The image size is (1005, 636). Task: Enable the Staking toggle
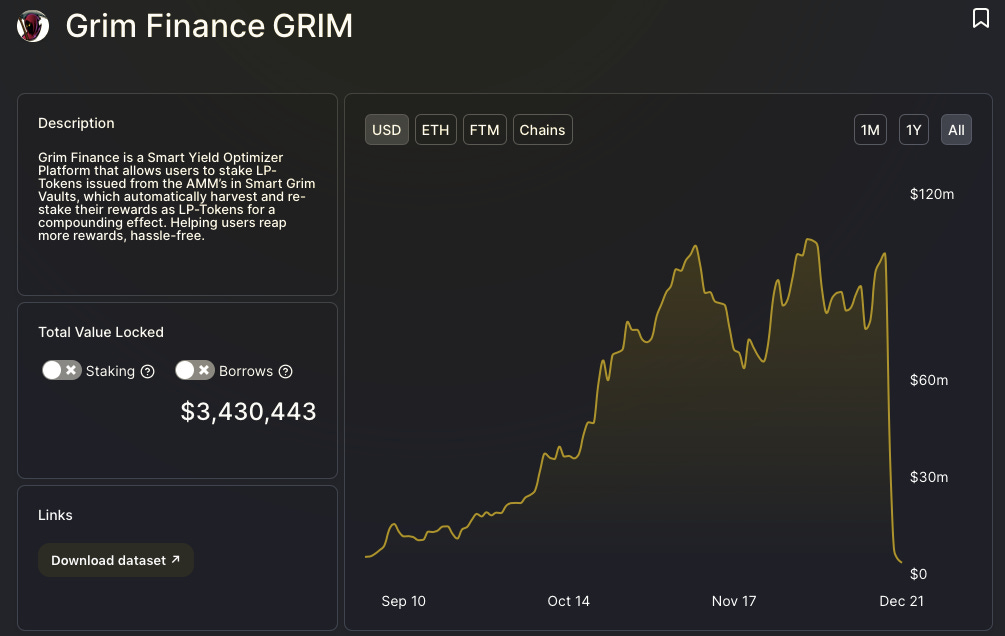[x=62, y=370]
